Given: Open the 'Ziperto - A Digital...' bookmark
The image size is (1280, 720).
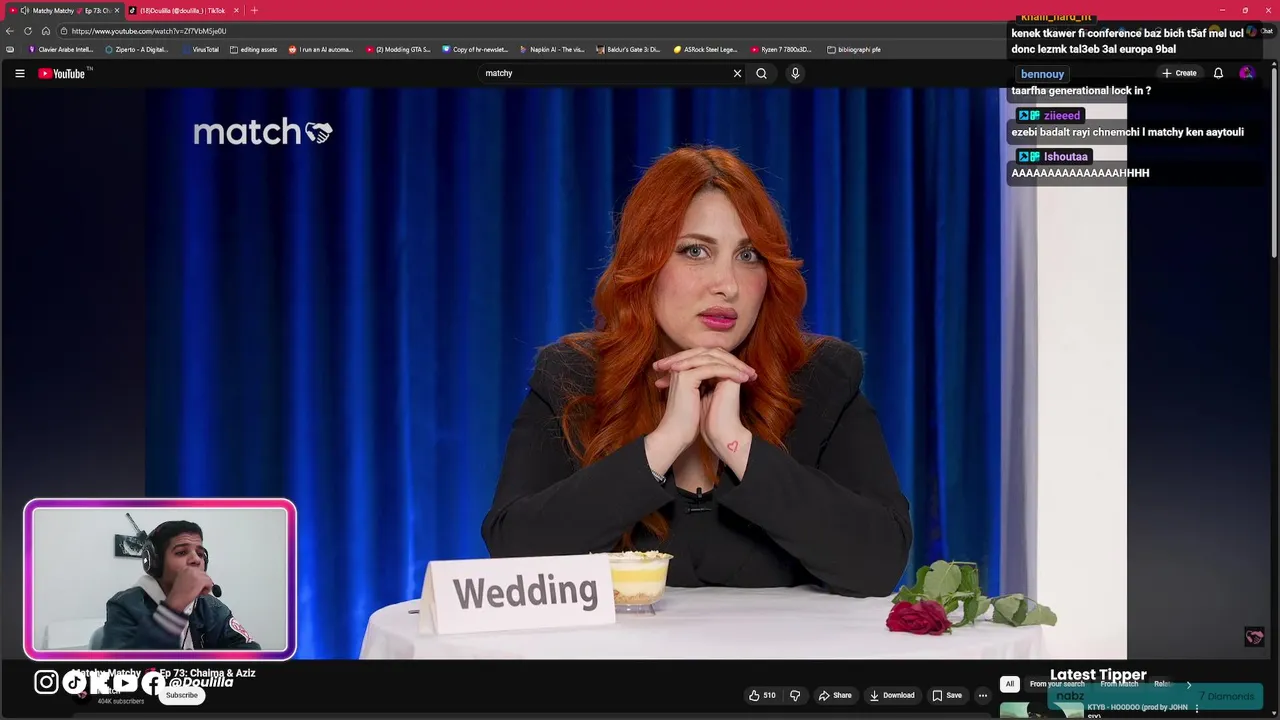Looking at the screenshot, I should 137,49.
